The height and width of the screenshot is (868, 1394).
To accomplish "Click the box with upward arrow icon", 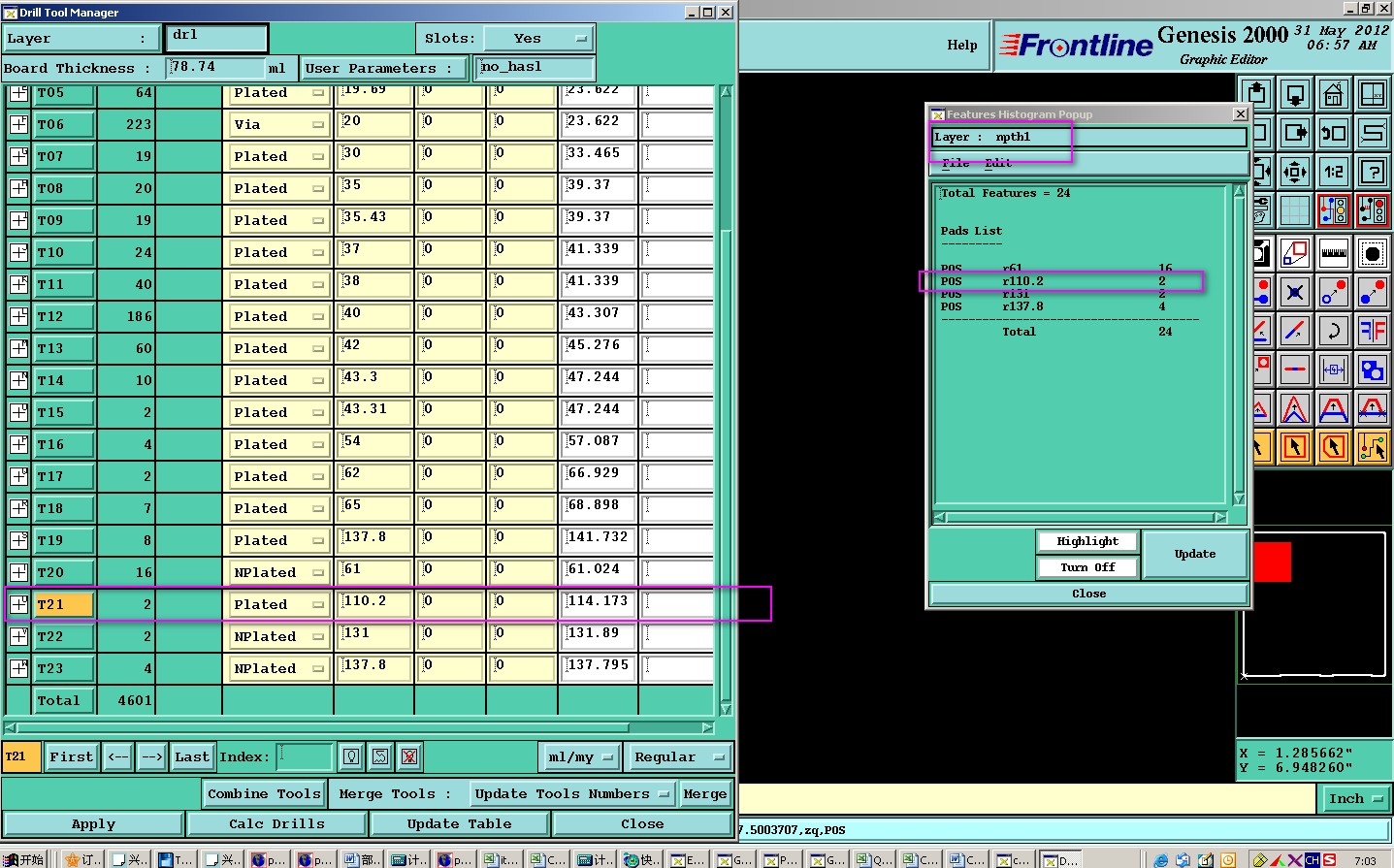I will [1257, 94].
